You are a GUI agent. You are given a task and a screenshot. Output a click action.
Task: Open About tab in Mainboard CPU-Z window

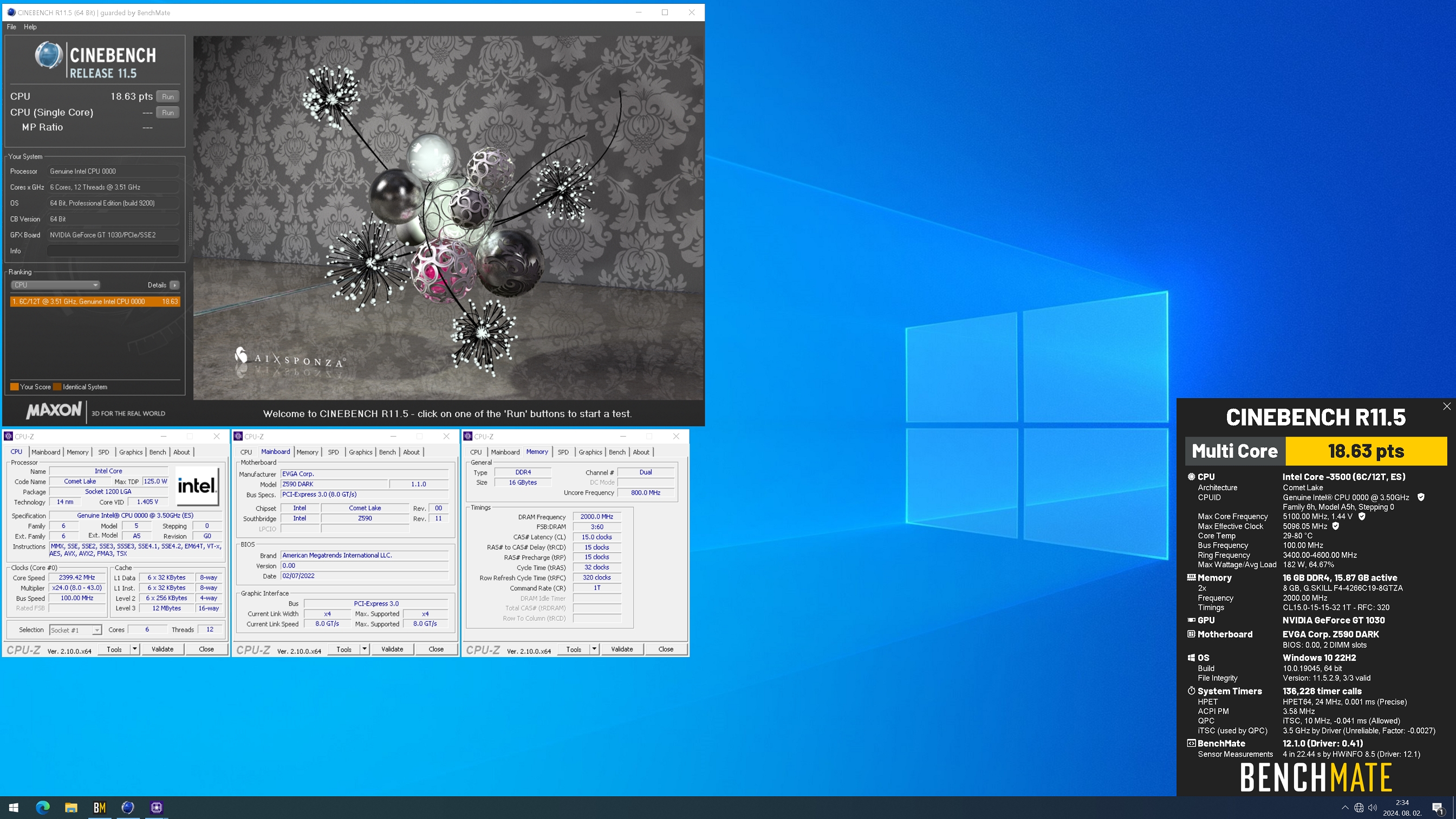tap(412, 452)
